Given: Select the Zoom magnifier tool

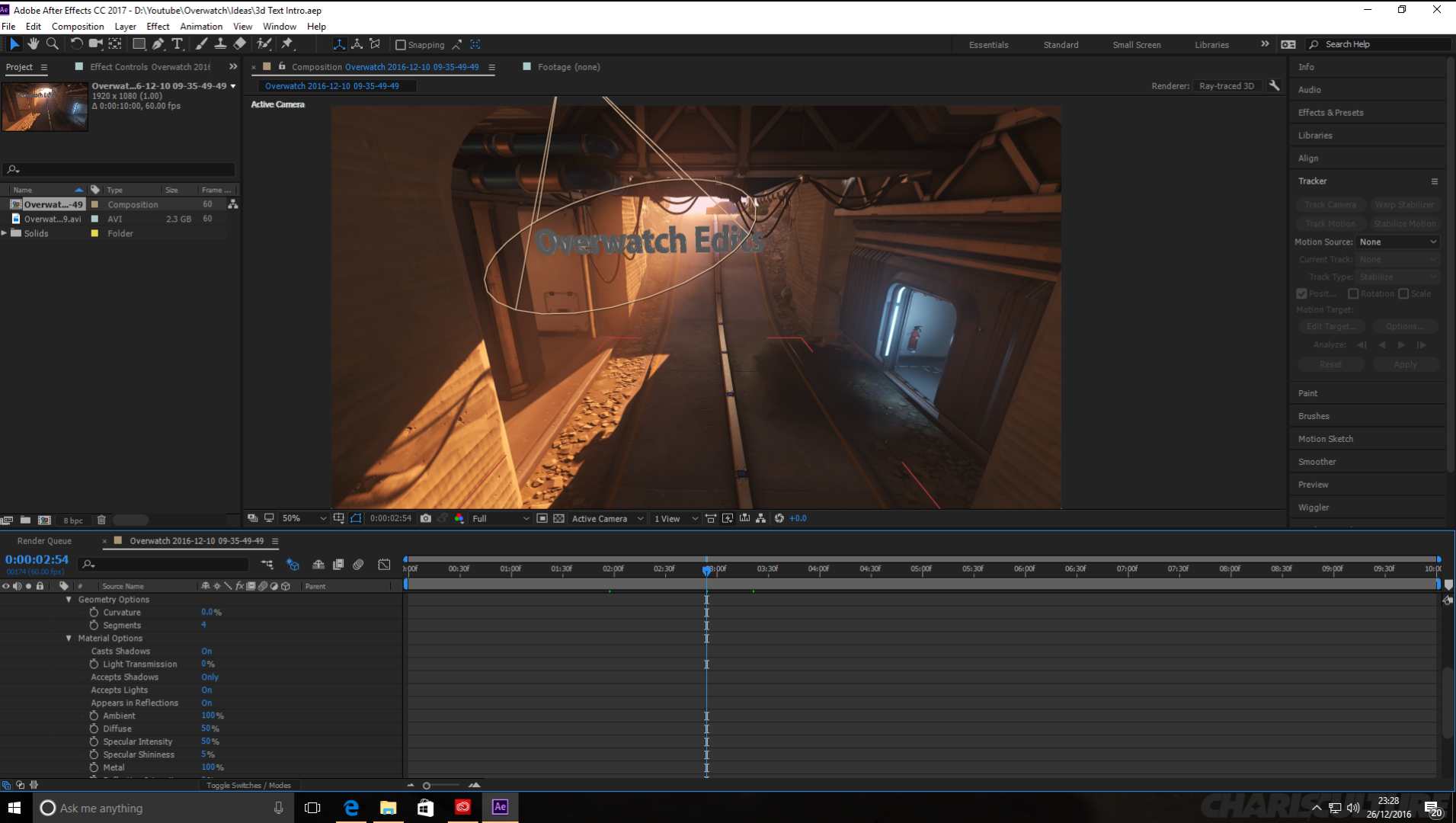Looking at the screenshot, I should click(x=52, y=44).
